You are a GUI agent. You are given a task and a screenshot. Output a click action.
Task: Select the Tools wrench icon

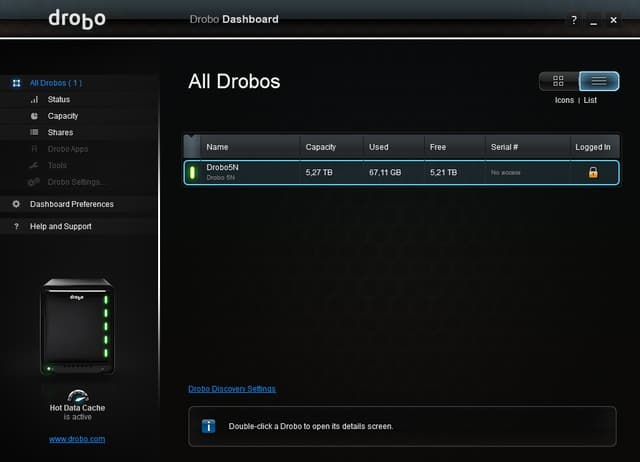click(x=34, y=165)
